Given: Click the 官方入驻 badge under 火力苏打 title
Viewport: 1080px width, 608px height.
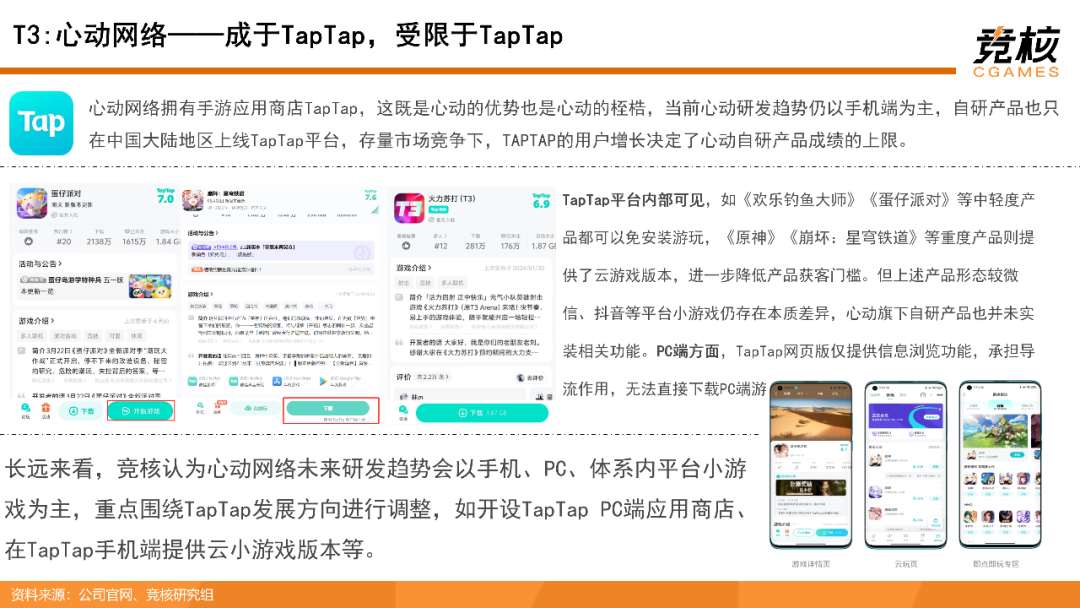Looking at the screenshot, I should pos(442,220).
